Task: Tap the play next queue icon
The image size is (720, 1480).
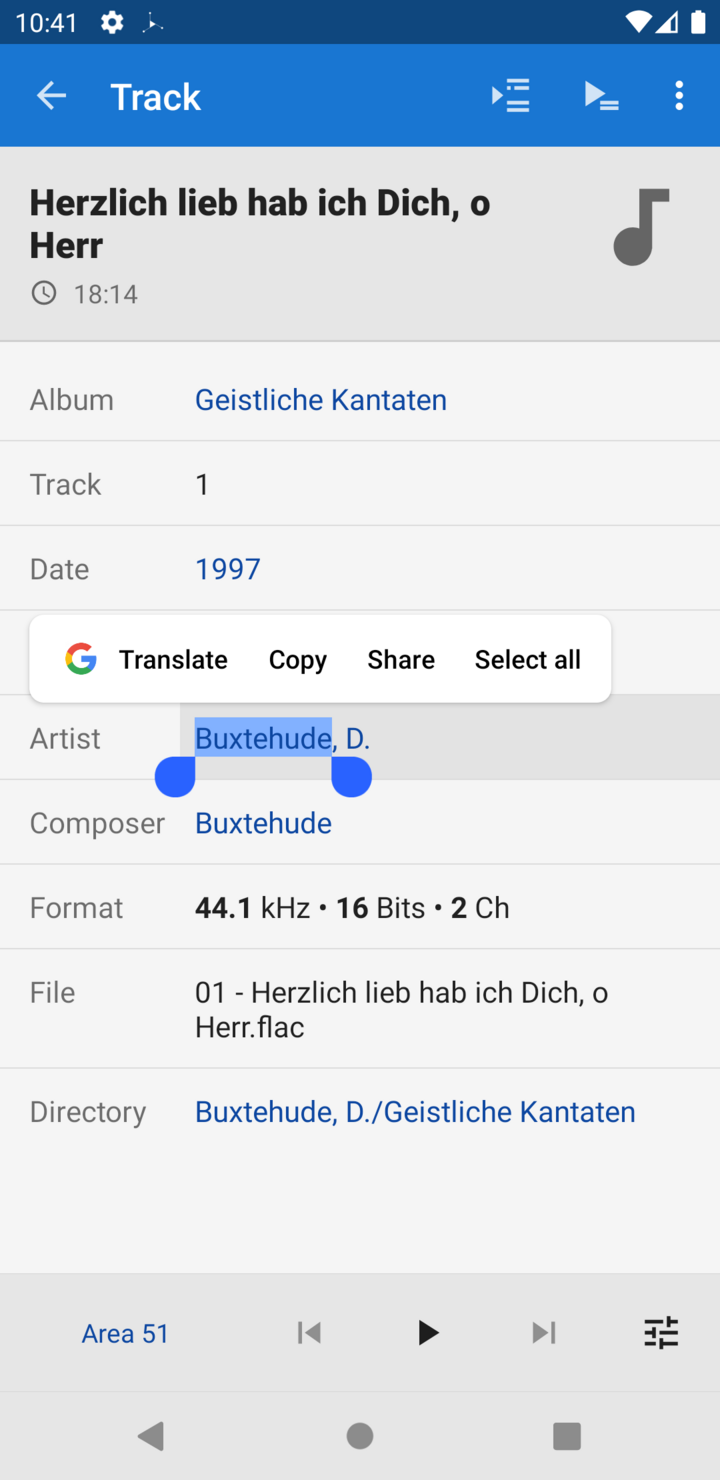Action: click(510, 96)
